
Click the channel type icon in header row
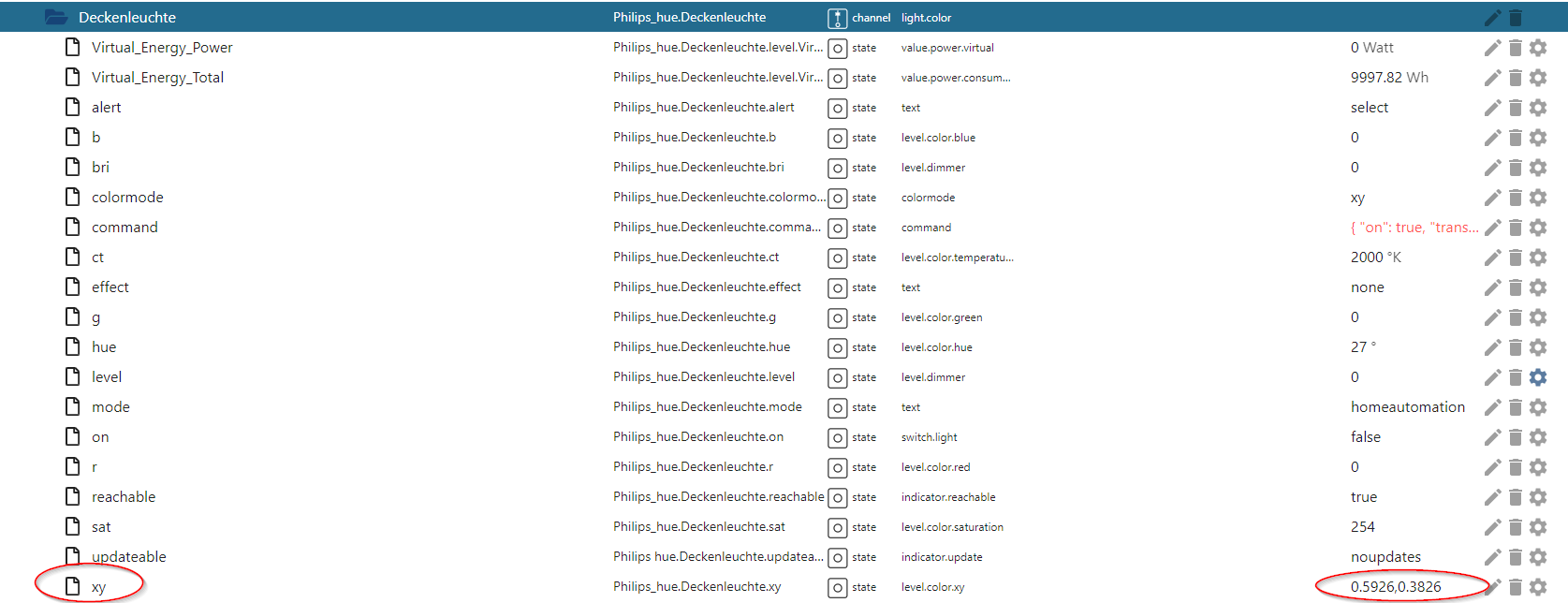[x=838, y=18]
